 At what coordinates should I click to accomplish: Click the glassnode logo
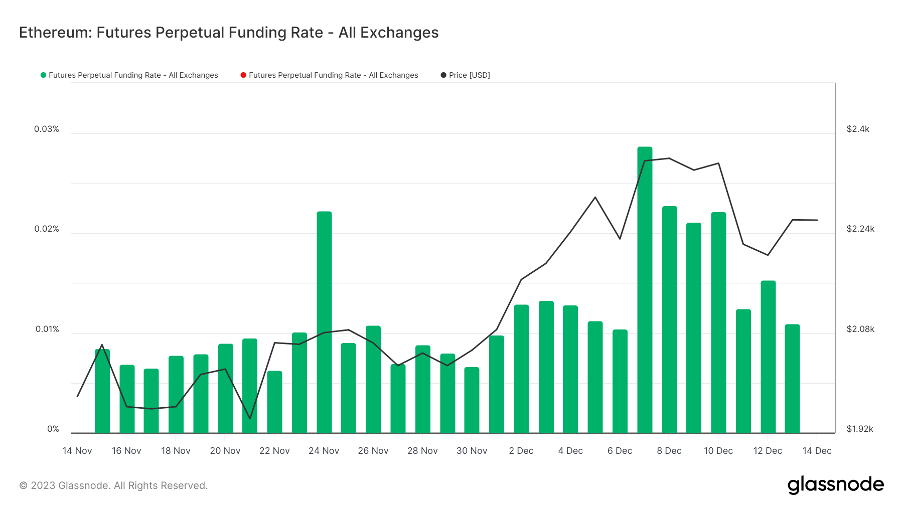click(x=835, y=484)
